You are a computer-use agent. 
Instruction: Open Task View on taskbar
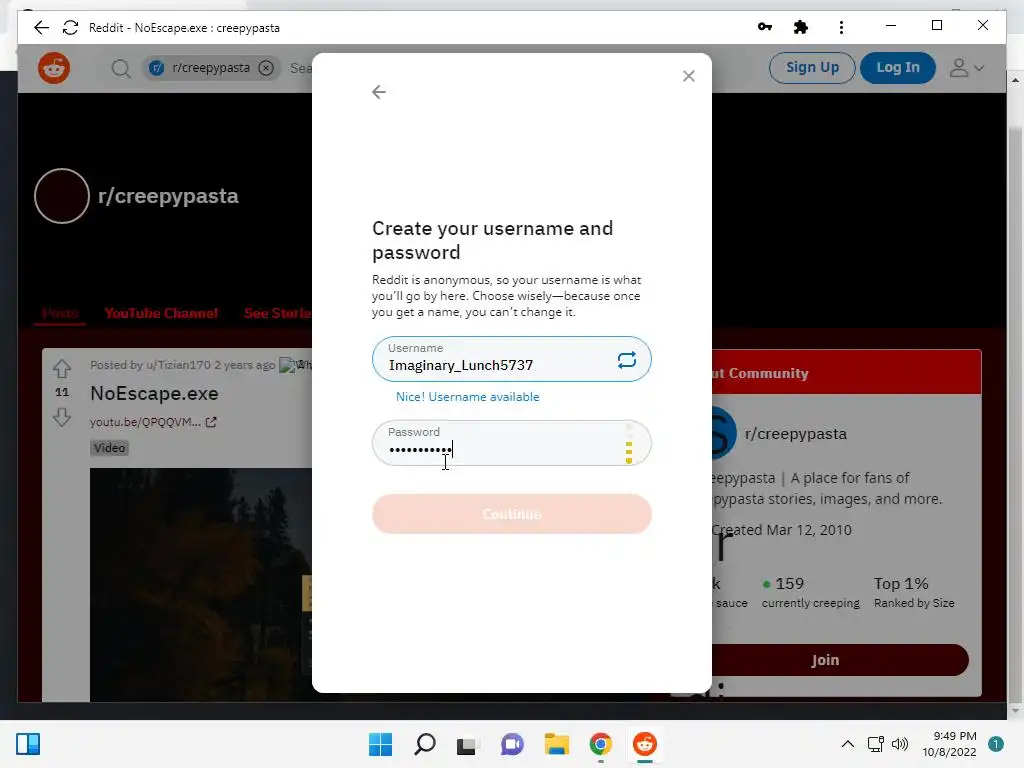pyautogui.click(x=468, y=744)
